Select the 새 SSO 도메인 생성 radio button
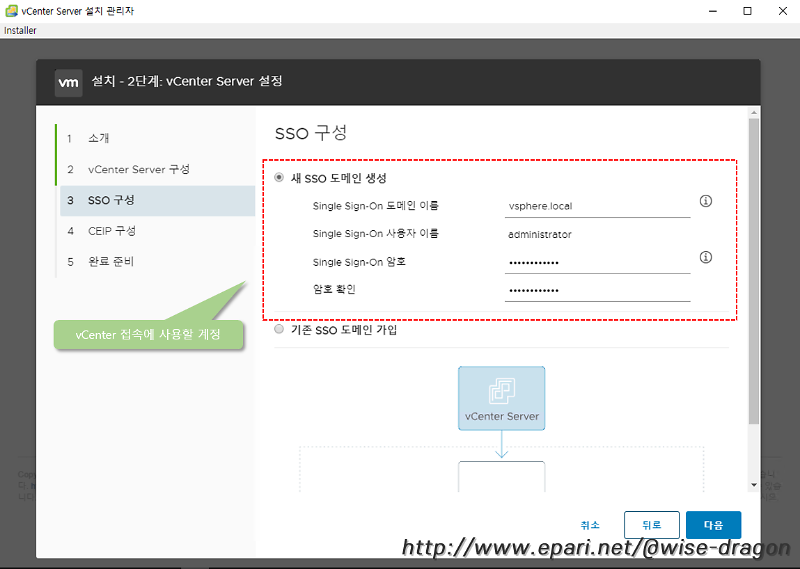This screenshot has width=800, height=569. [279, 178]
